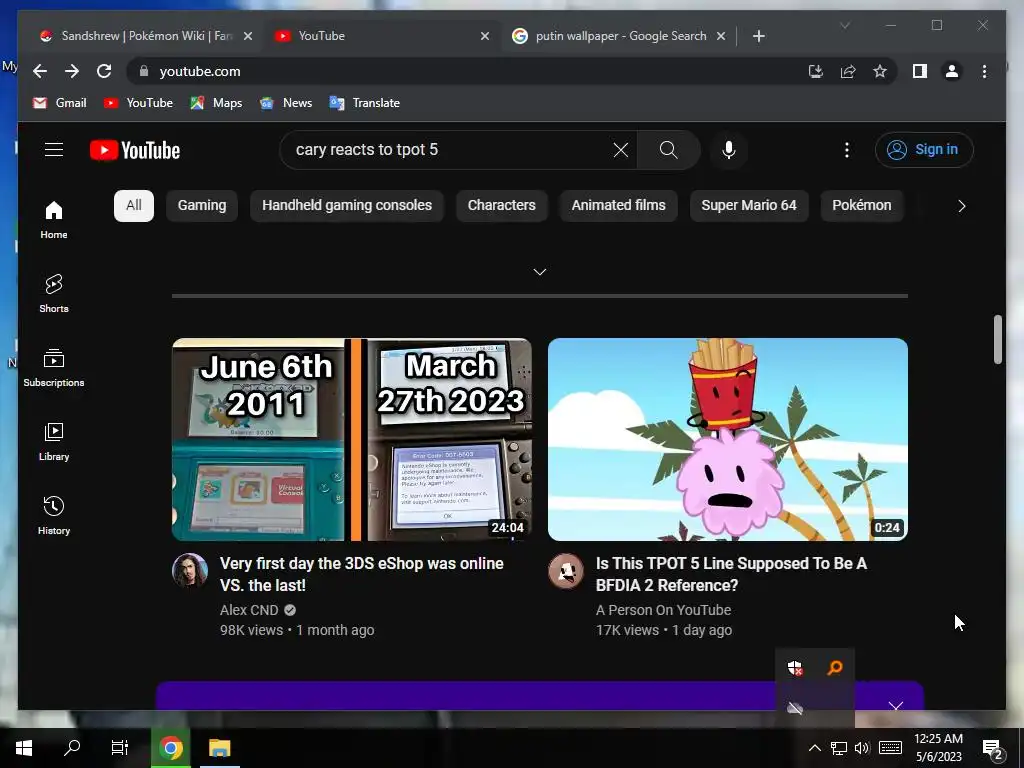Open Shorts in the sidebar
This screenshot has height=768, width=1024.
54,294
